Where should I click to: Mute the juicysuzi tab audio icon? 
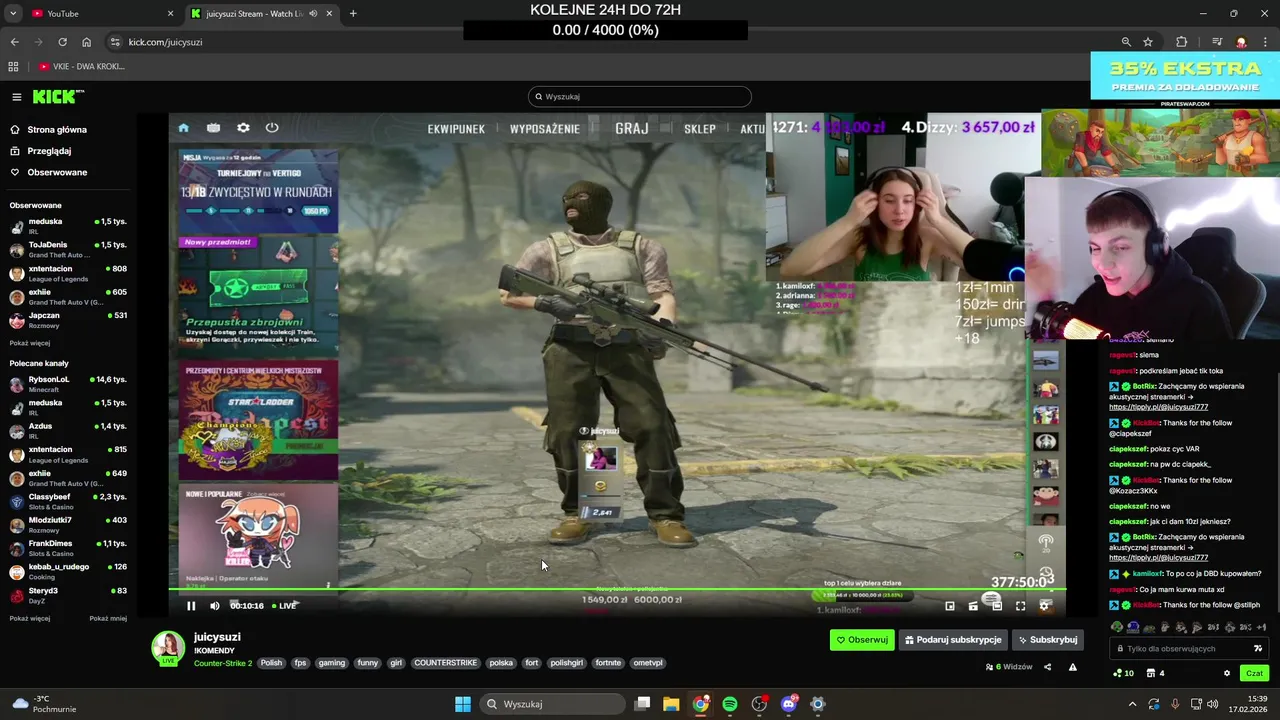tap(312, 14)
